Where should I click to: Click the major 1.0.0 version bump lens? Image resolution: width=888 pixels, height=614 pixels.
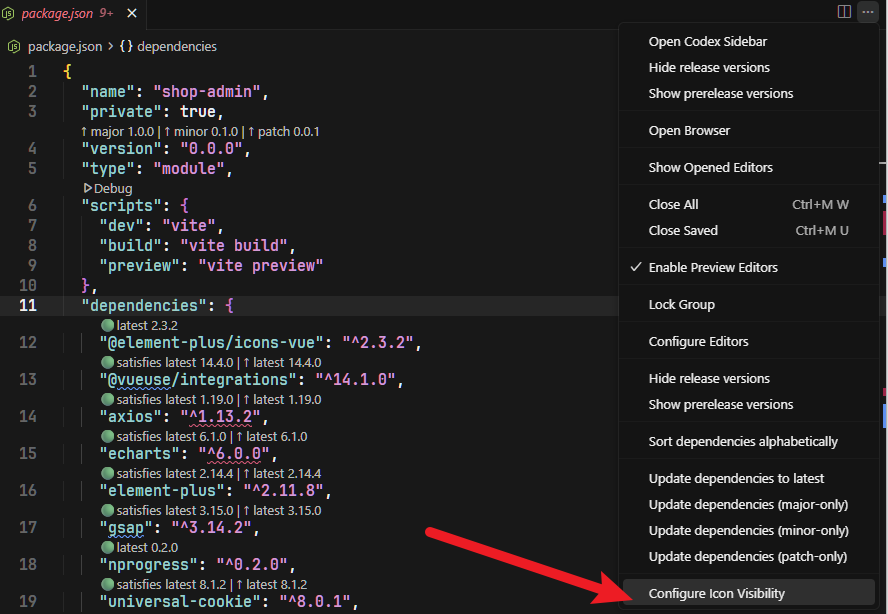(117, 131)
